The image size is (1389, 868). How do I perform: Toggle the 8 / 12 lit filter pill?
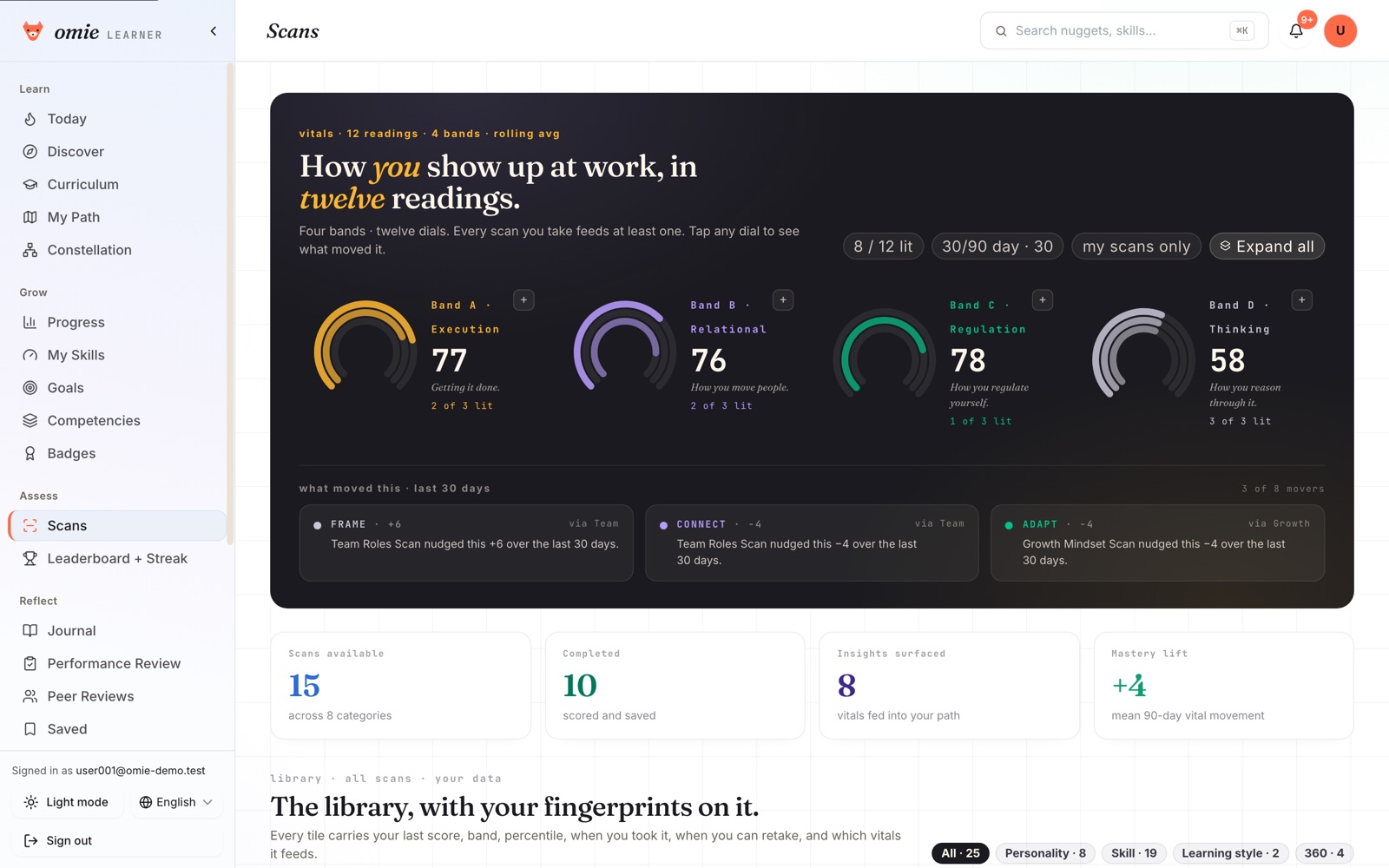pyautogui.click(x=883, y=247)
